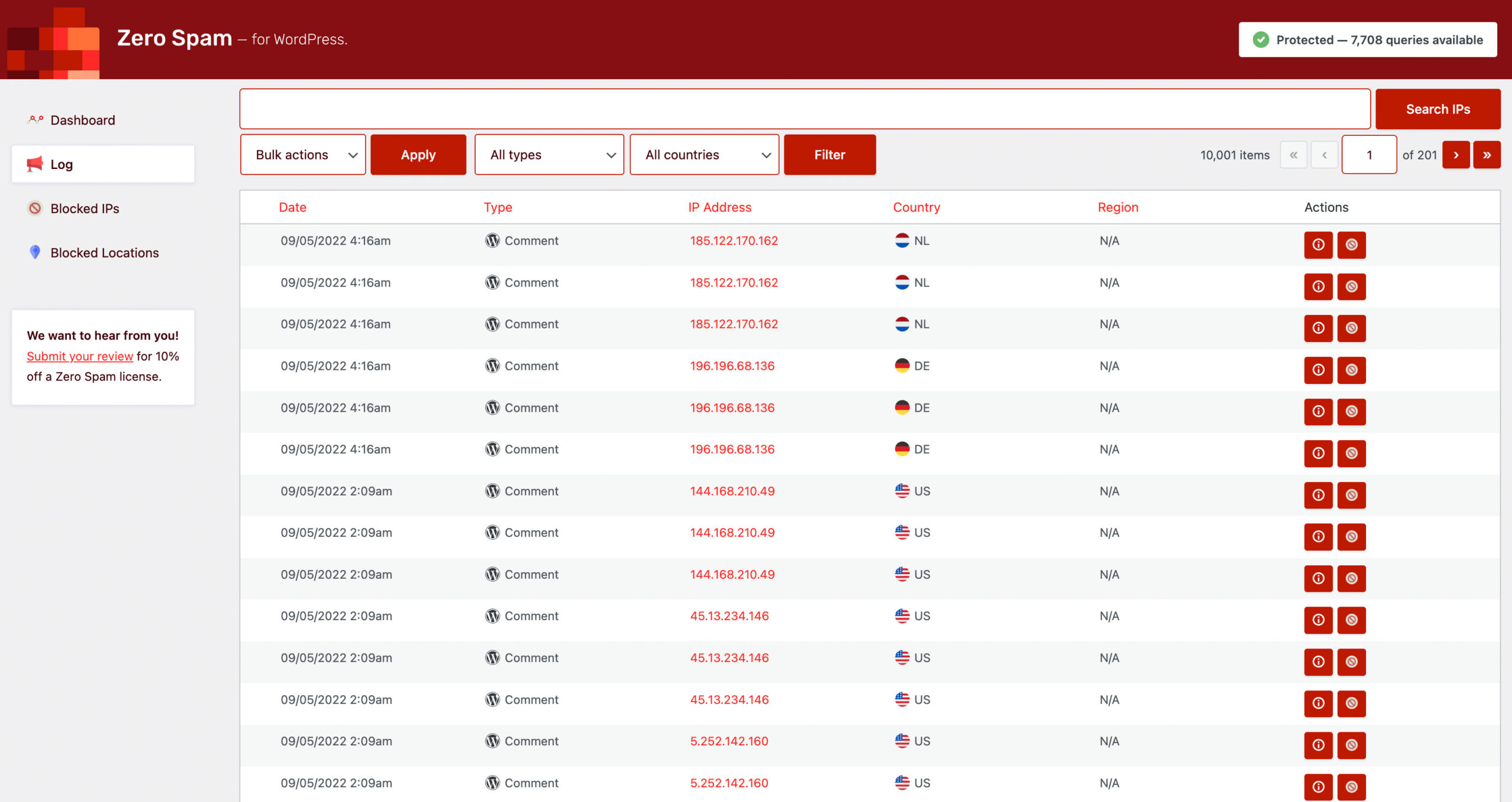The image size is (1512, 802).
Task: Open the All countries dropdown
Action: click(x=704, y=155)
